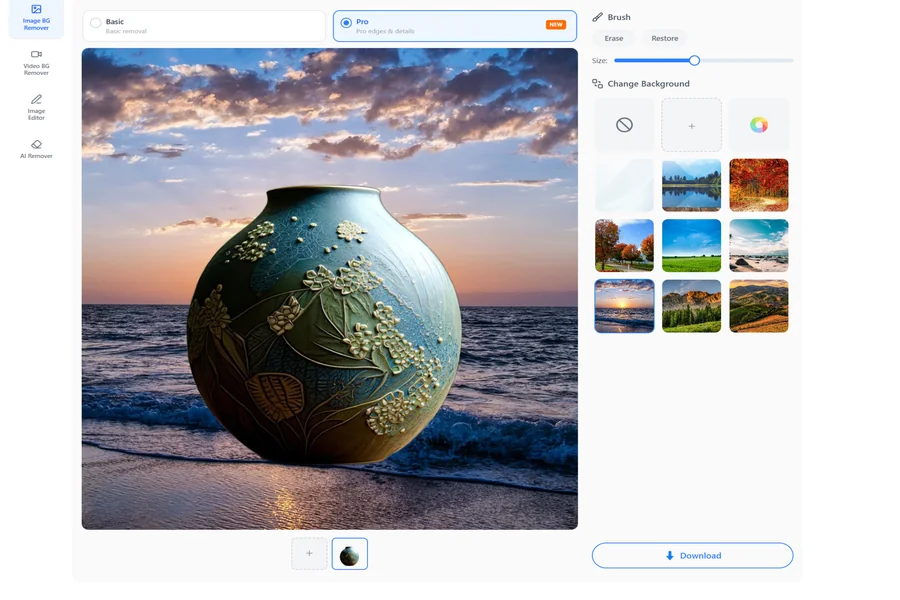The width and height of the screenshot is (900, 600).
Task: Click the plus tile to upload custom background
Action: [x=691, y=125]
